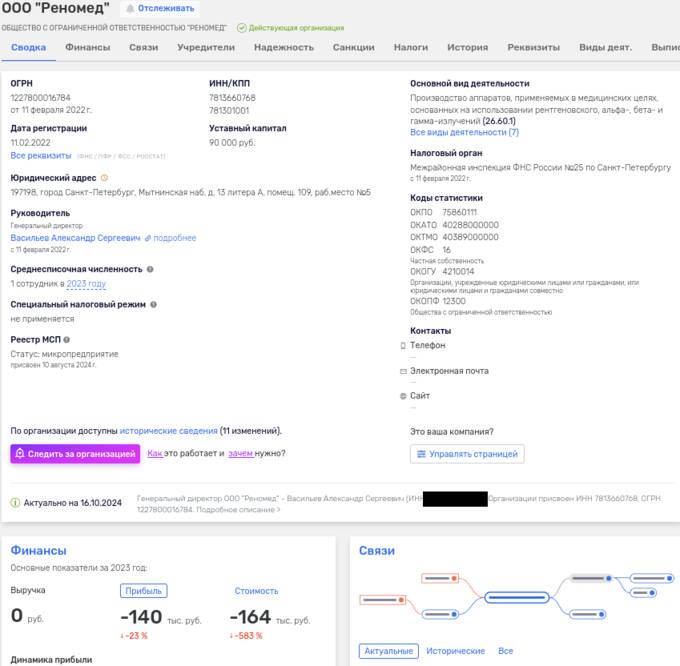Open the Виды деят. tab
680x666 pixels.
[x=605, y=47]
